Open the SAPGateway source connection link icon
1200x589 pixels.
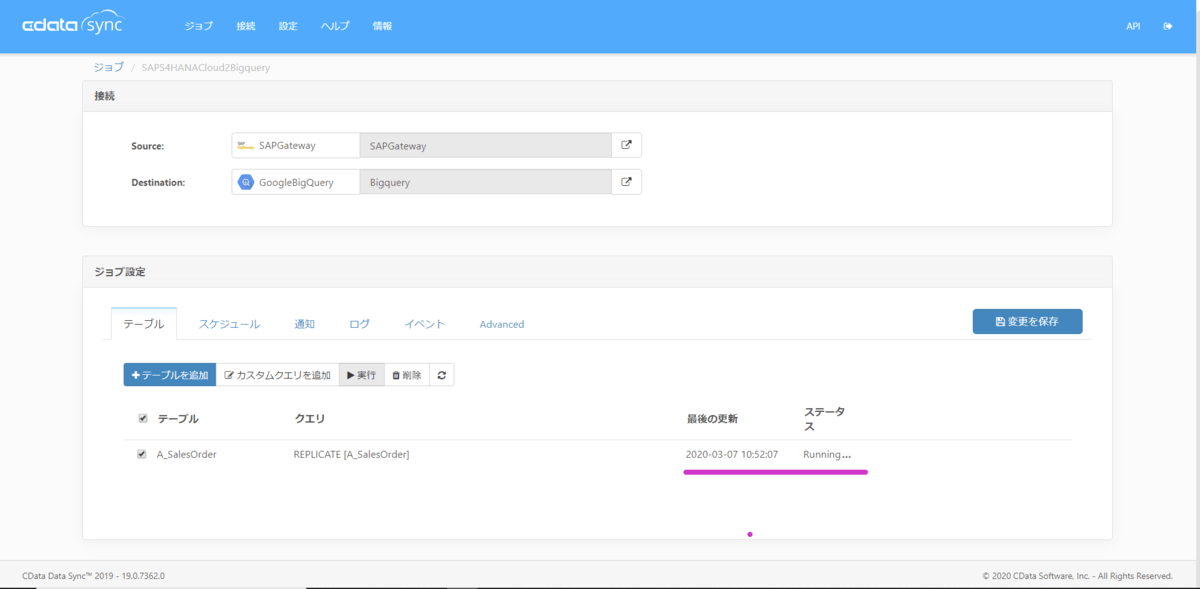tap(627, 145)
